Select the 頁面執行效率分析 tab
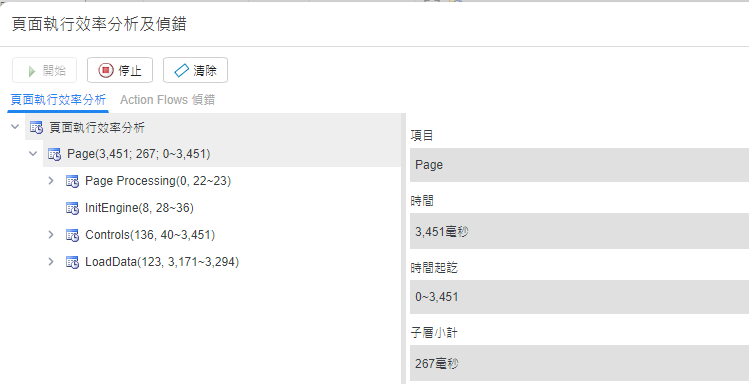The width and height of the screenshot is (749, 384). (58, 100)
